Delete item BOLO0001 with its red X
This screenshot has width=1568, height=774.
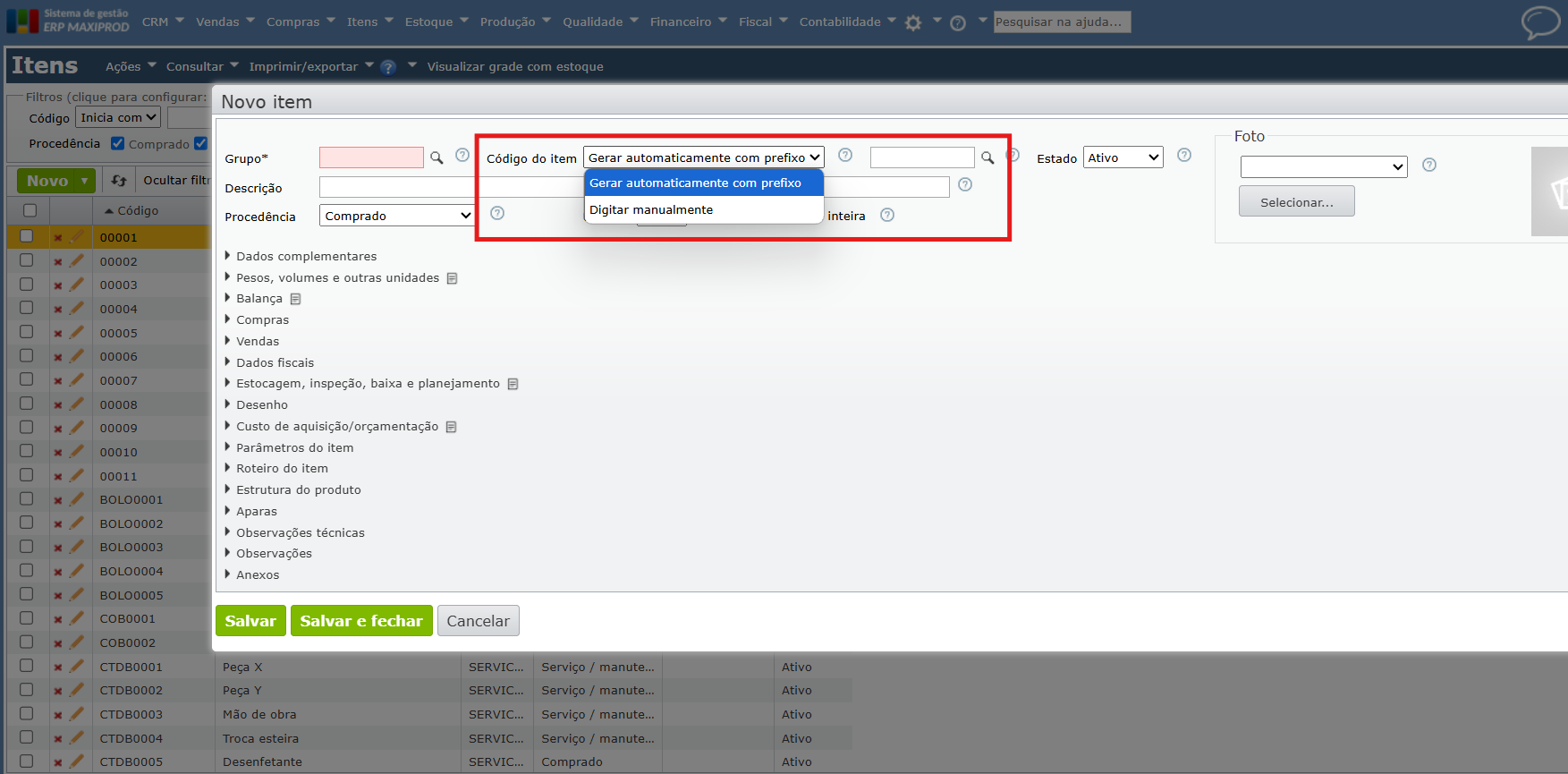[x=58, y=500]
